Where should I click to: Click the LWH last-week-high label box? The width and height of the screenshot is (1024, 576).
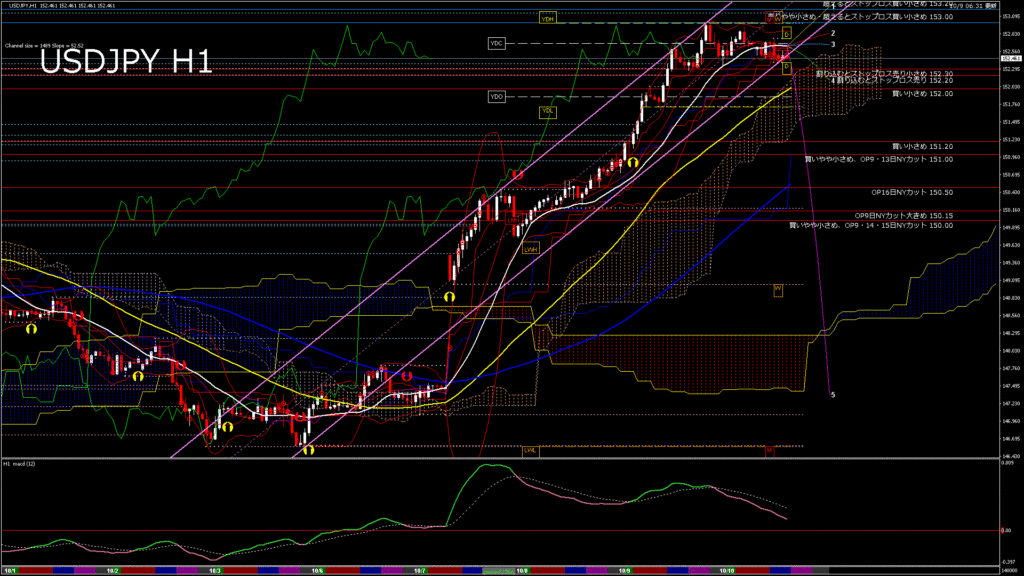[x=530, y=248]
